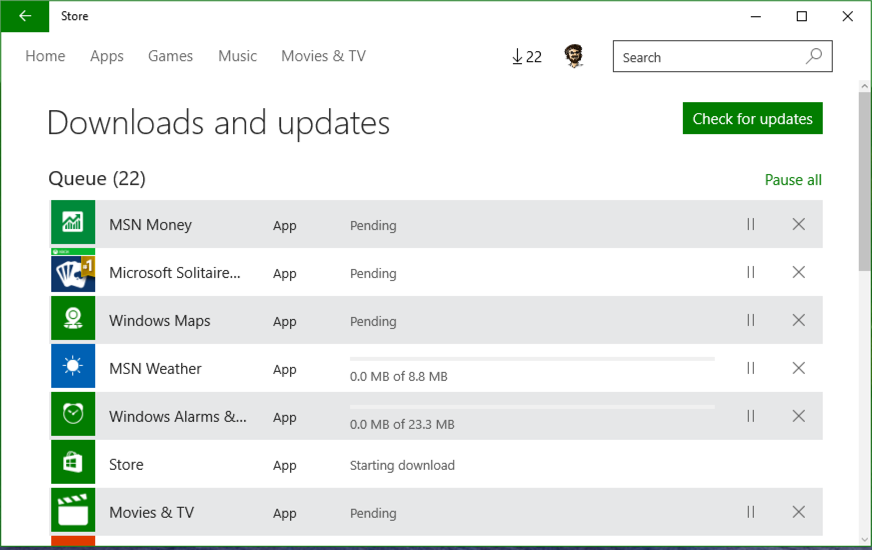Click the MSN Weather app icon

pos(73,366)
